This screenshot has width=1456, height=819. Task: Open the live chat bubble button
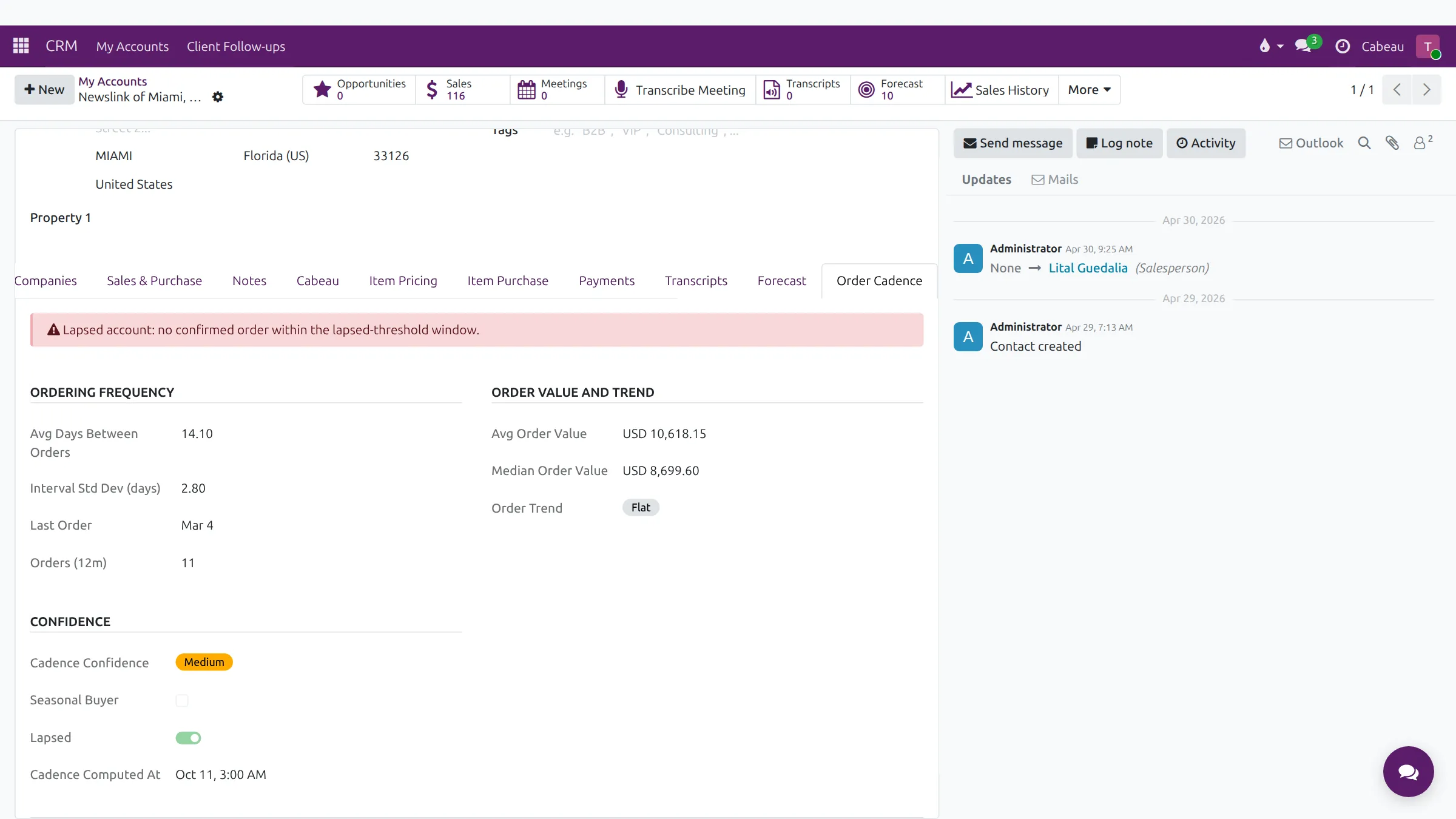[1408, 772]
